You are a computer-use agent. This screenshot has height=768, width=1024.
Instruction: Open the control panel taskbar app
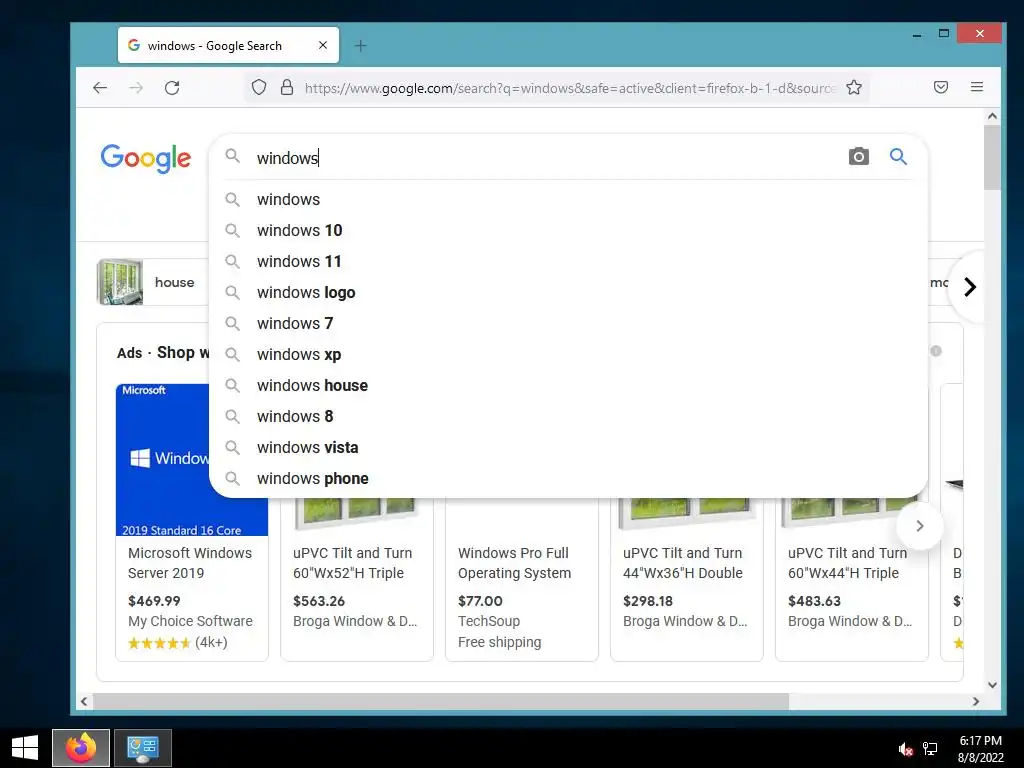[143, 748]
